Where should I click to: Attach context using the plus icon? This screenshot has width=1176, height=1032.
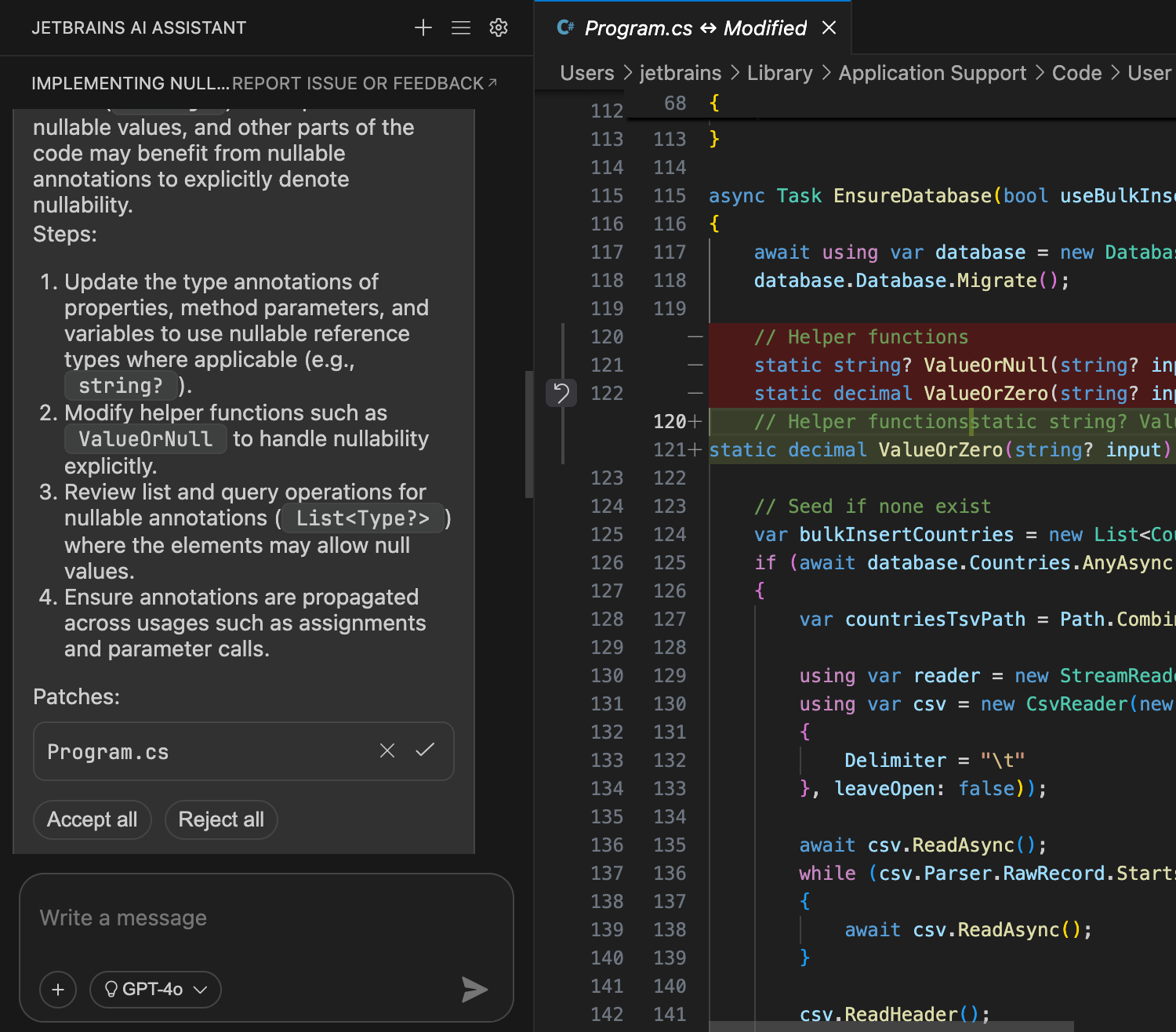[x=57, y=990]
